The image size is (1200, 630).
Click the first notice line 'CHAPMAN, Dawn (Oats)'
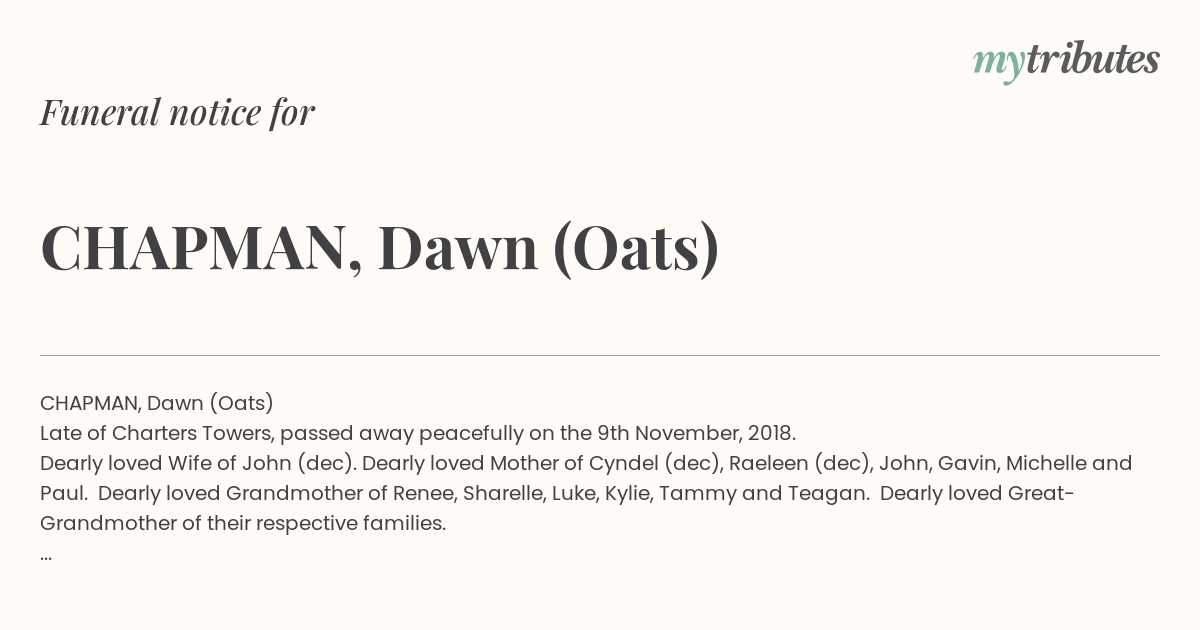point(157,403)
